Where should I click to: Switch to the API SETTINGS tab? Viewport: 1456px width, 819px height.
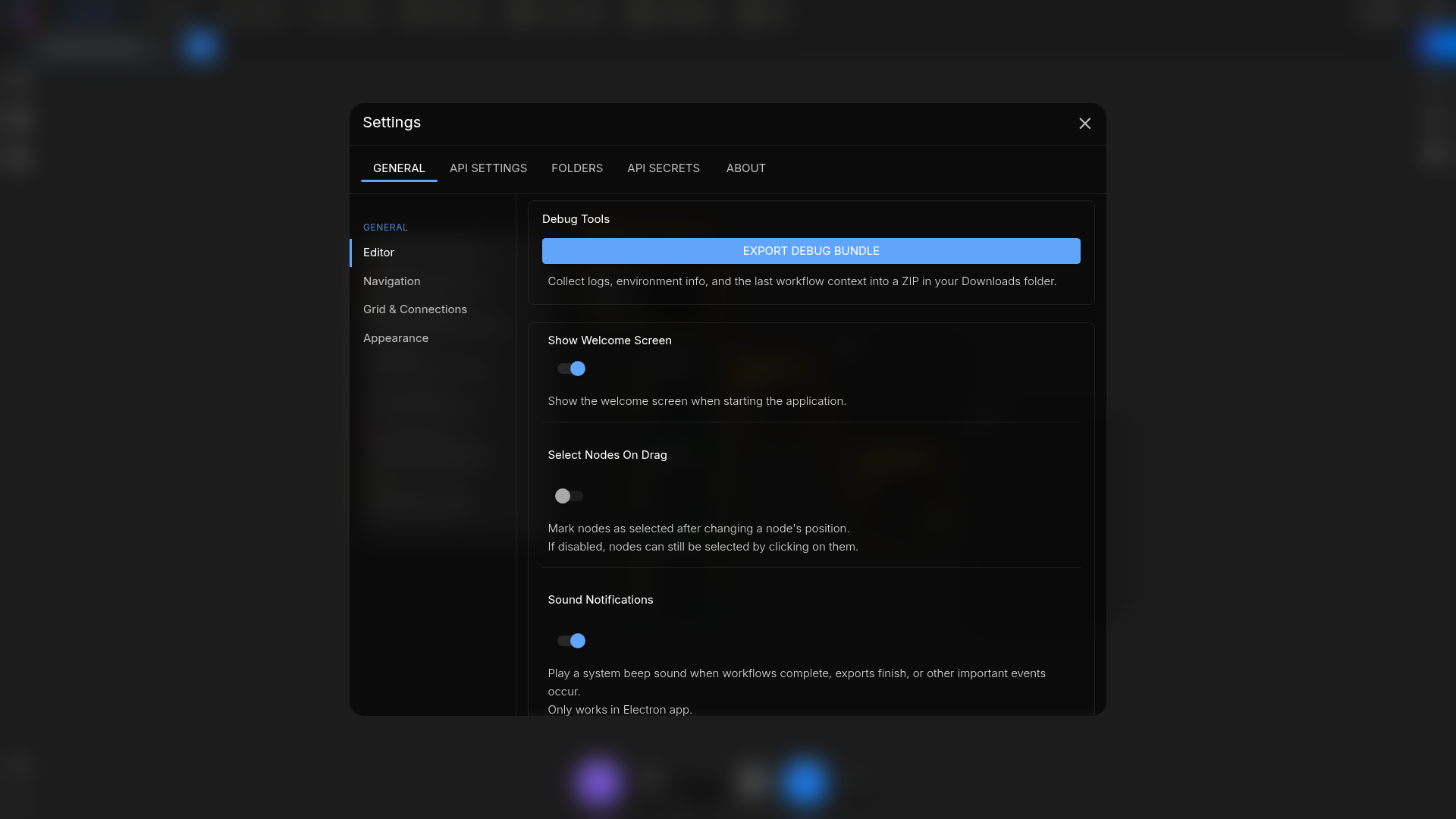click(x=488, y=168)
